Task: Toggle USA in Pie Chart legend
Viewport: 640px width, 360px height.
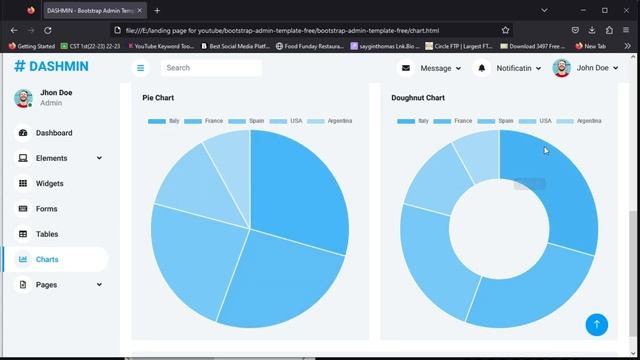Action: click(x=286, y=121)
